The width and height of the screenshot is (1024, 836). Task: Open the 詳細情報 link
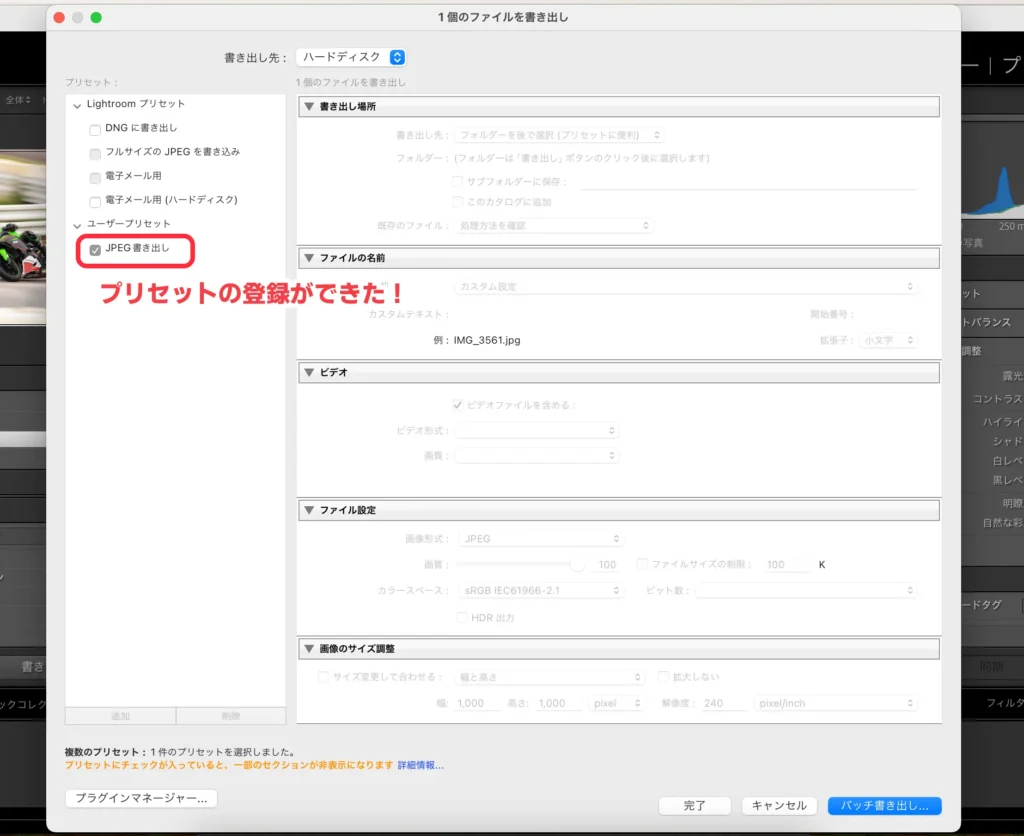(x=420, y=765)
